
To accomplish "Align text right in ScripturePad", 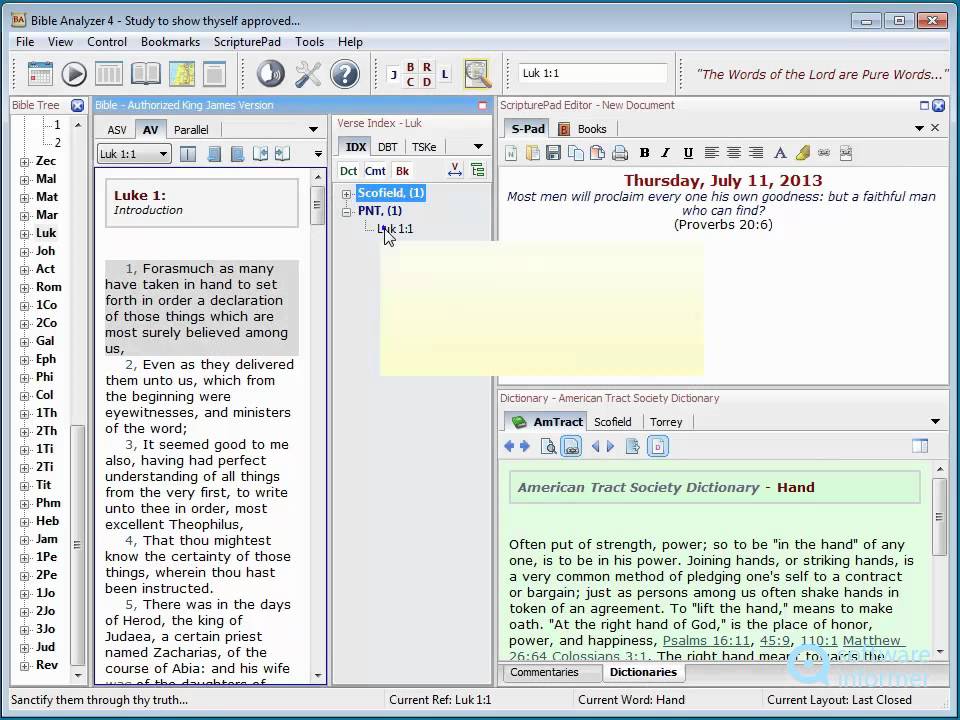I will pos(756,153).
